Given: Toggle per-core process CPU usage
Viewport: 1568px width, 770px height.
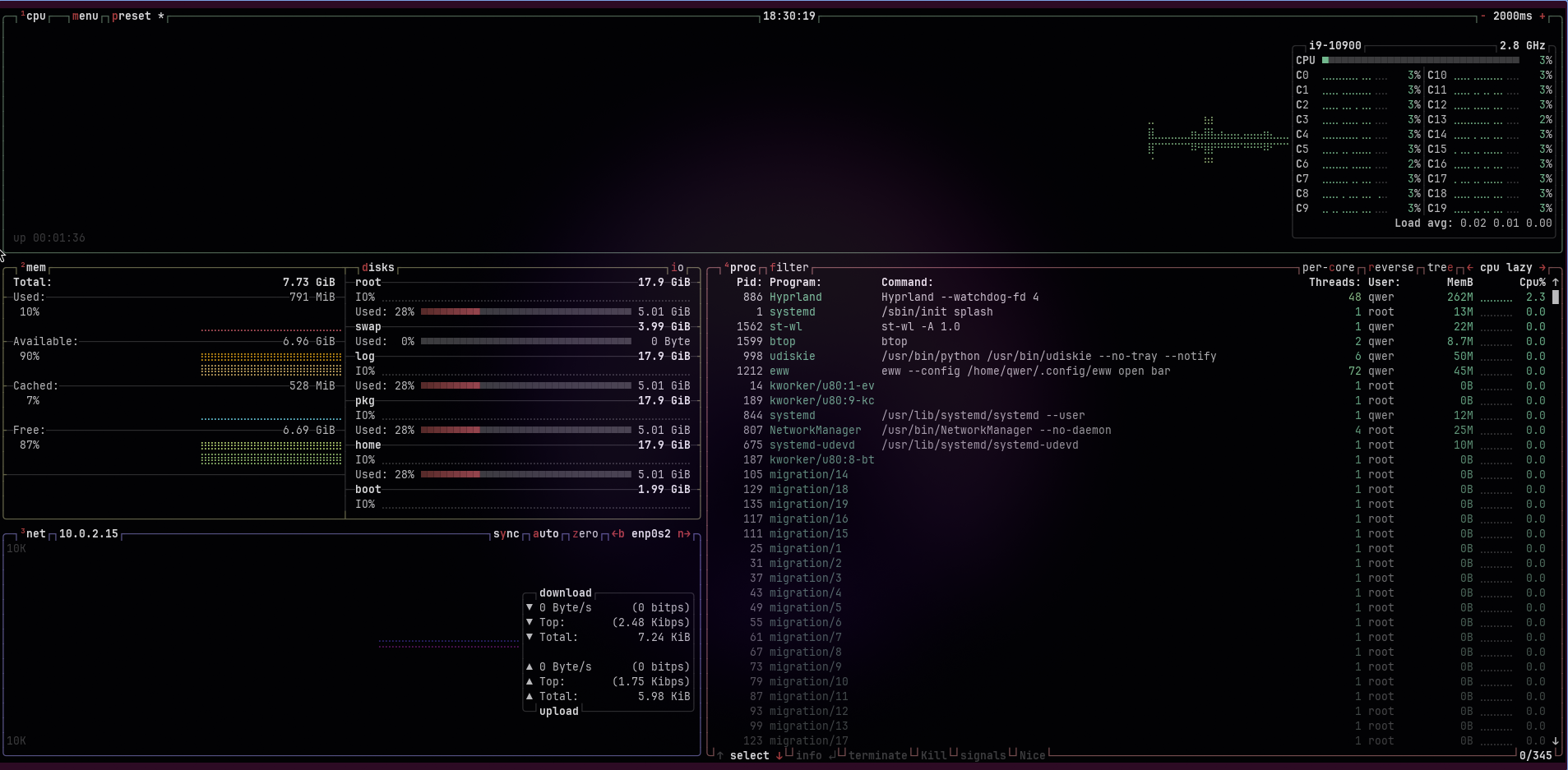Looking at the screenshot, I should pyautogui.click(x=1328, y=268).
